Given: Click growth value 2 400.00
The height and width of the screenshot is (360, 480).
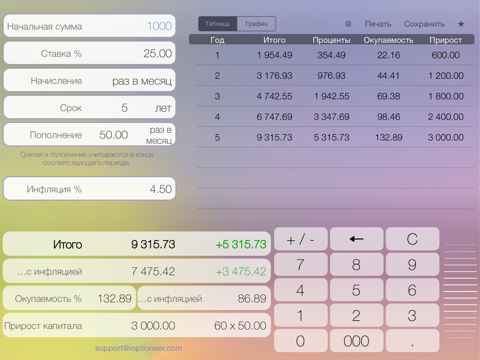Looking at the screenshot, I should tap(446, 117).
